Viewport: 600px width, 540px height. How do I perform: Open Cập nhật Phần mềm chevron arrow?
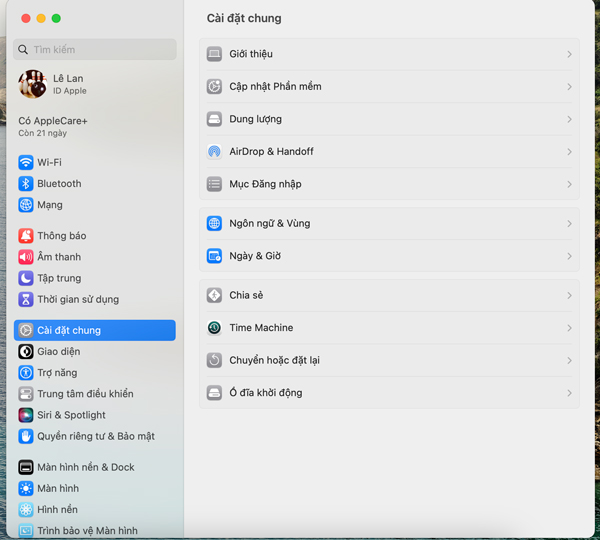click(569, 87)
